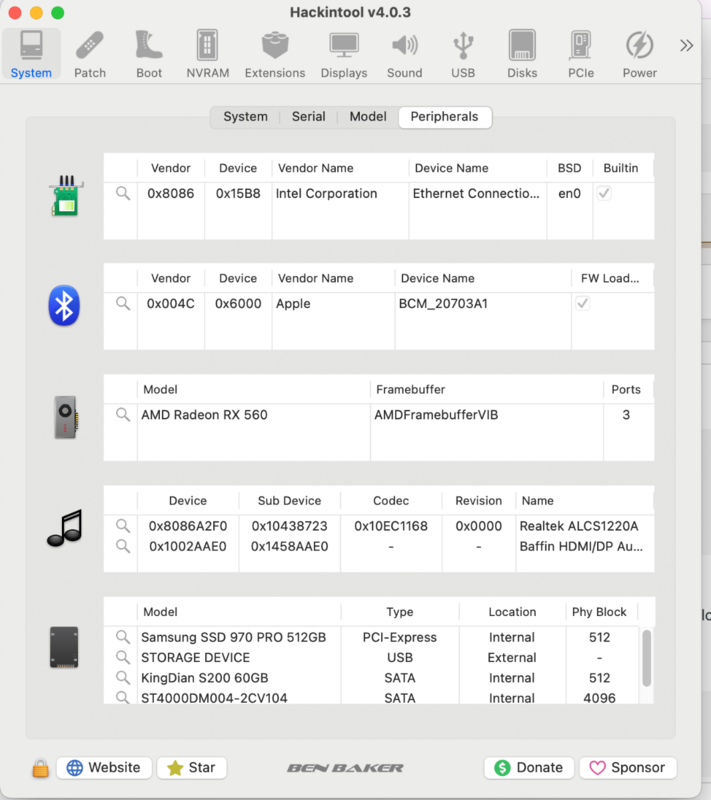Click magnifier for STORAGE DEVICE row

(123, 657)
